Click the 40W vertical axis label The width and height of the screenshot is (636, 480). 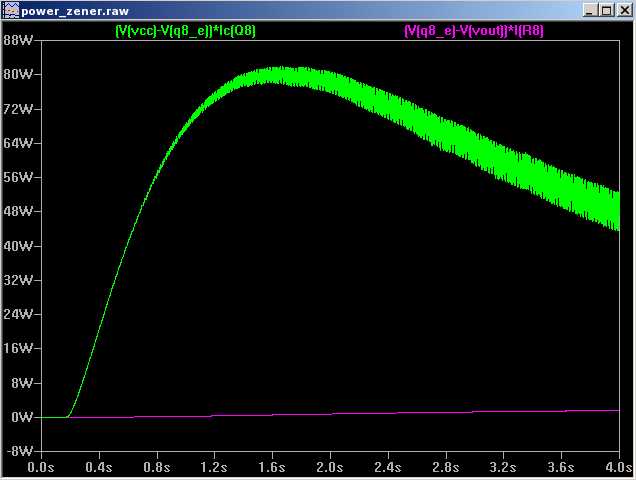coord(18,246)
